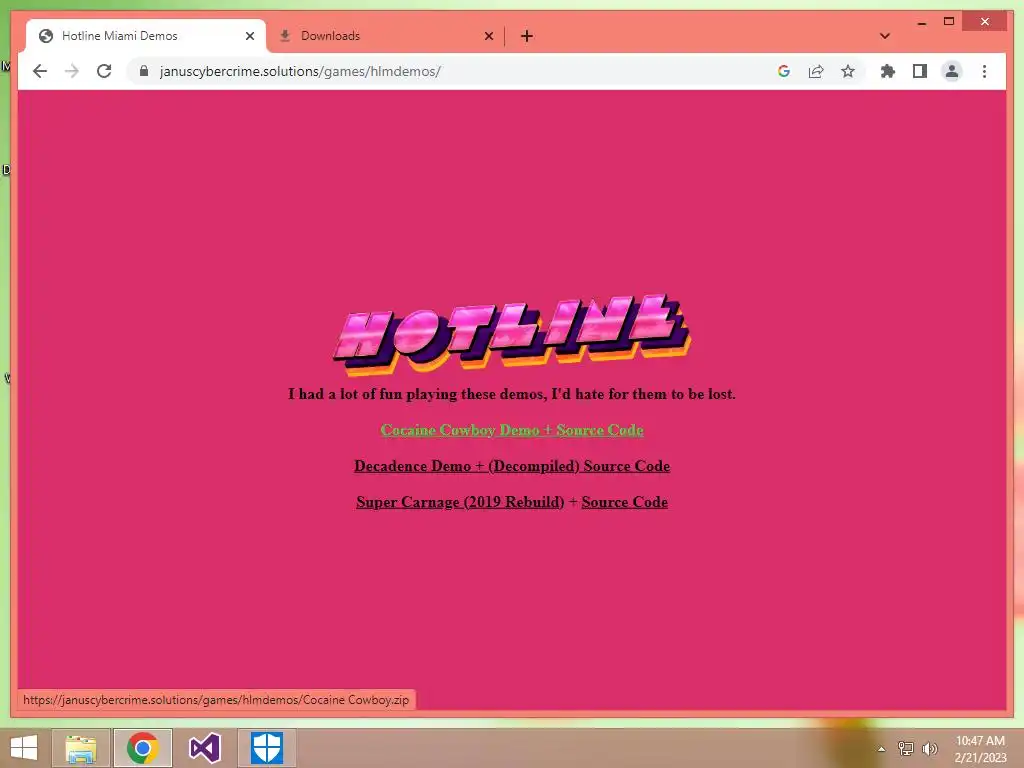Share this page via share icon
Image resolution: width=1024 pixels, height=768 pixels.
pos(816,71)
